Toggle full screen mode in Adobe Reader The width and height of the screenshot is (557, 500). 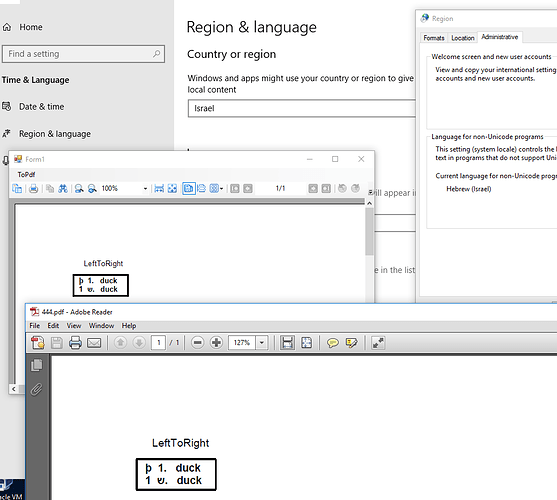[x=378, y=343]
